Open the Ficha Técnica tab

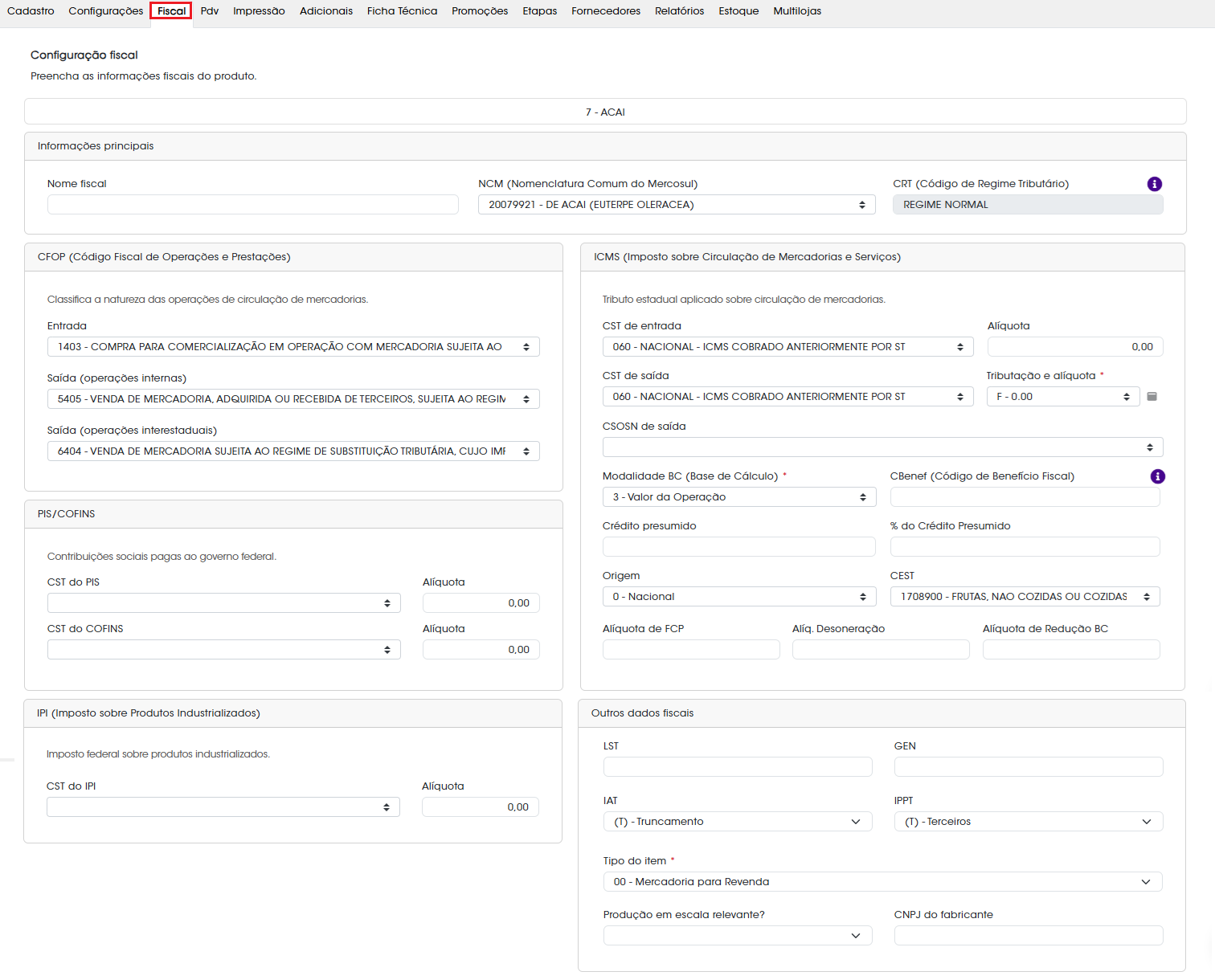coord(402,11)
